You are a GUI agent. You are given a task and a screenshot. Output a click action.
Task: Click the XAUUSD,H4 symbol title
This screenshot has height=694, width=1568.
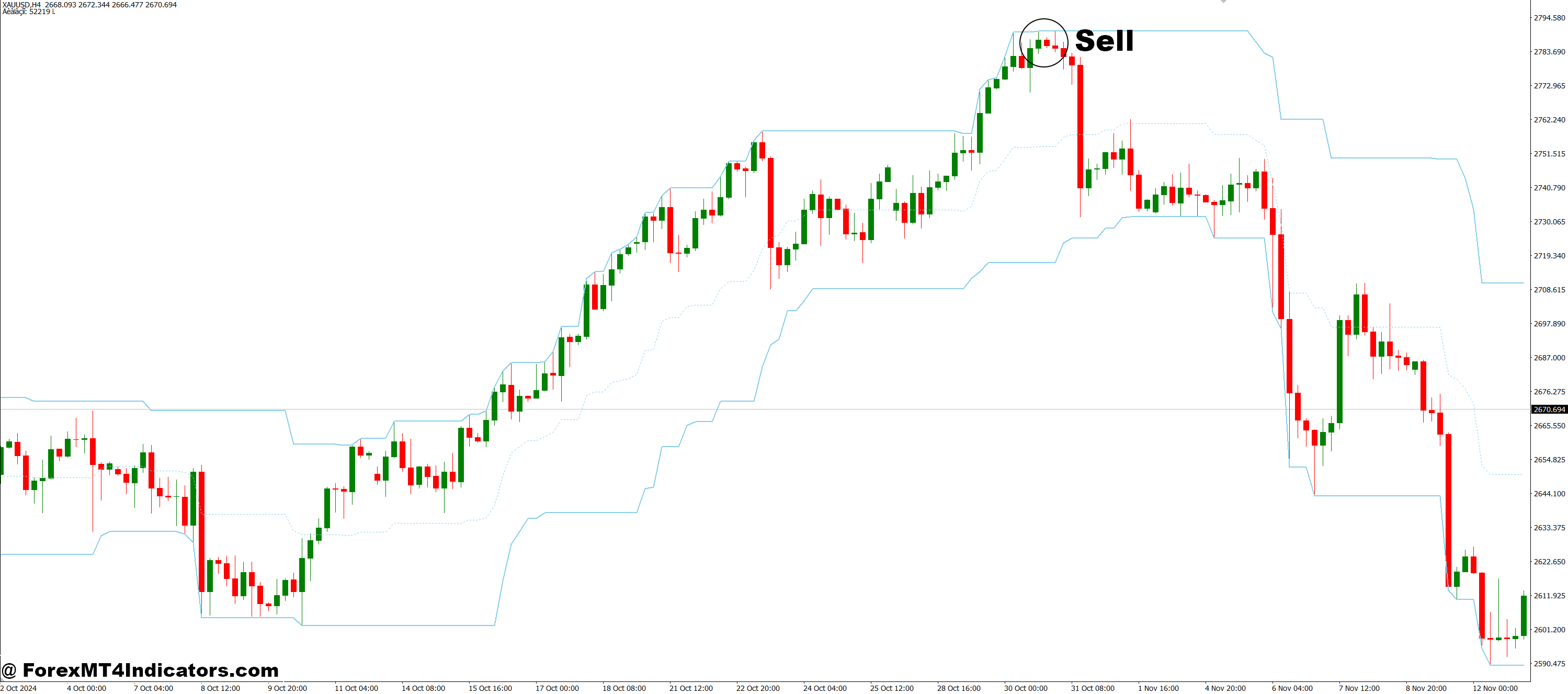tap(22, 4)
